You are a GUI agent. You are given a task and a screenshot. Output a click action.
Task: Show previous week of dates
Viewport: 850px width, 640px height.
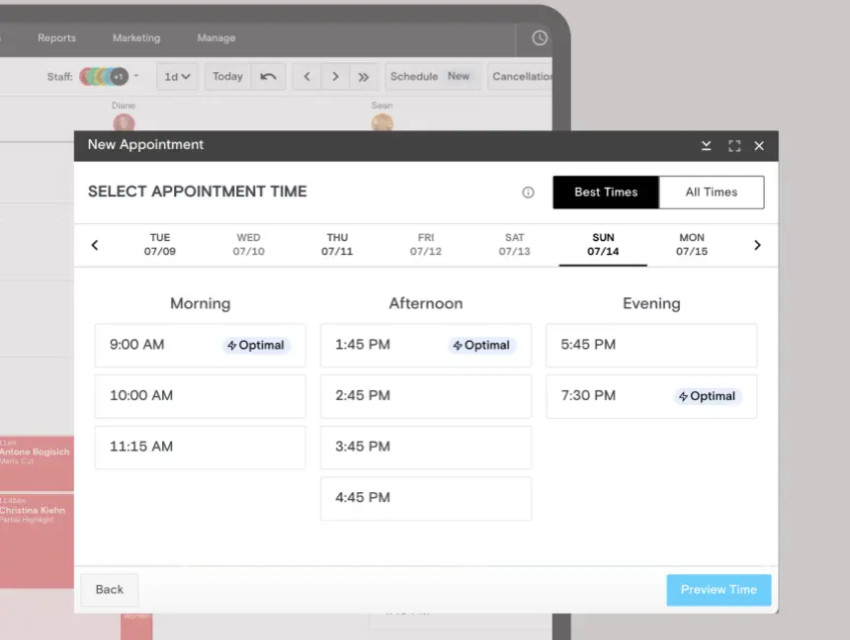click(x=95, y=245)
